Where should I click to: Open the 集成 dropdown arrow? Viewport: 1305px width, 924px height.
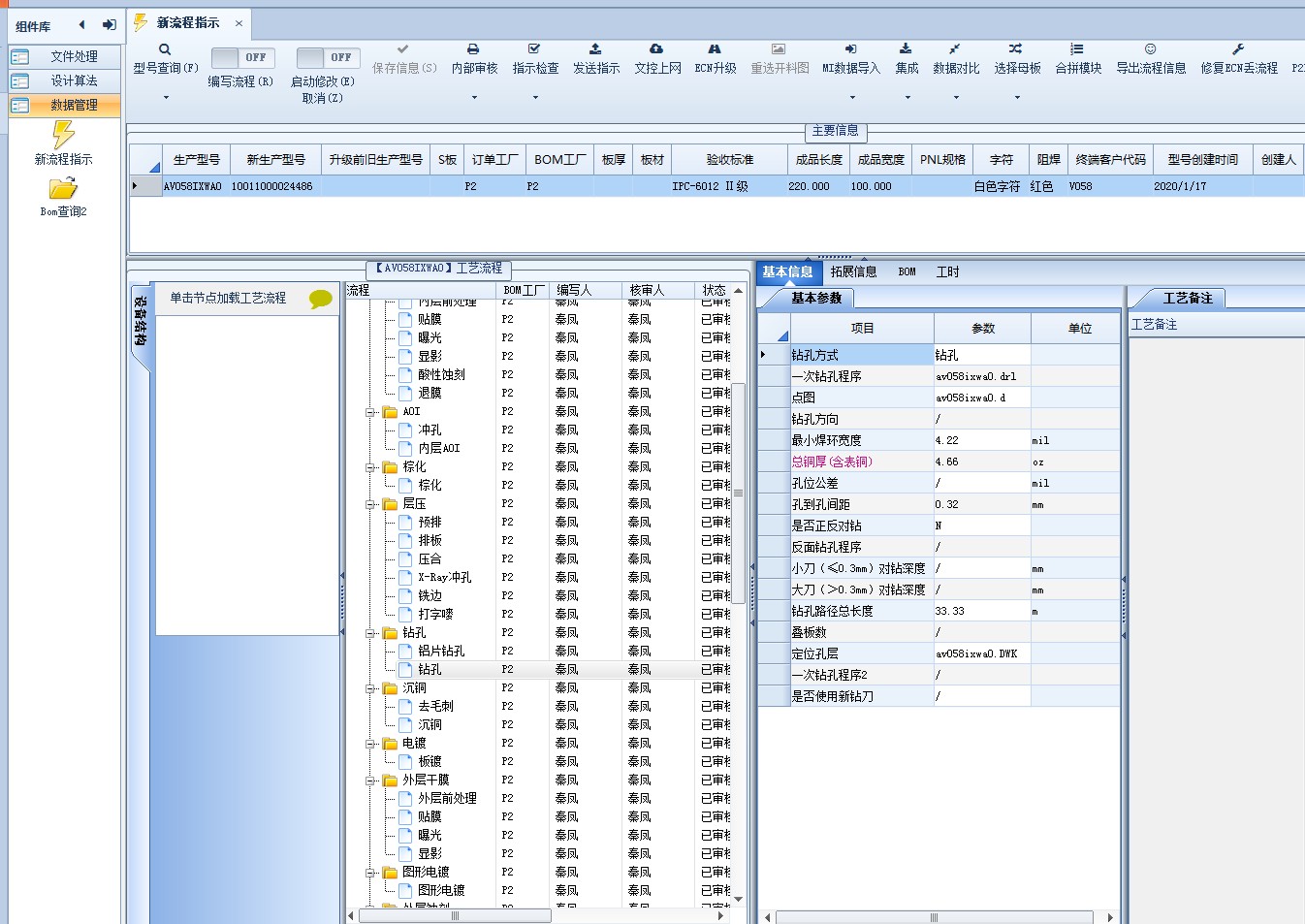pos(907,97)
